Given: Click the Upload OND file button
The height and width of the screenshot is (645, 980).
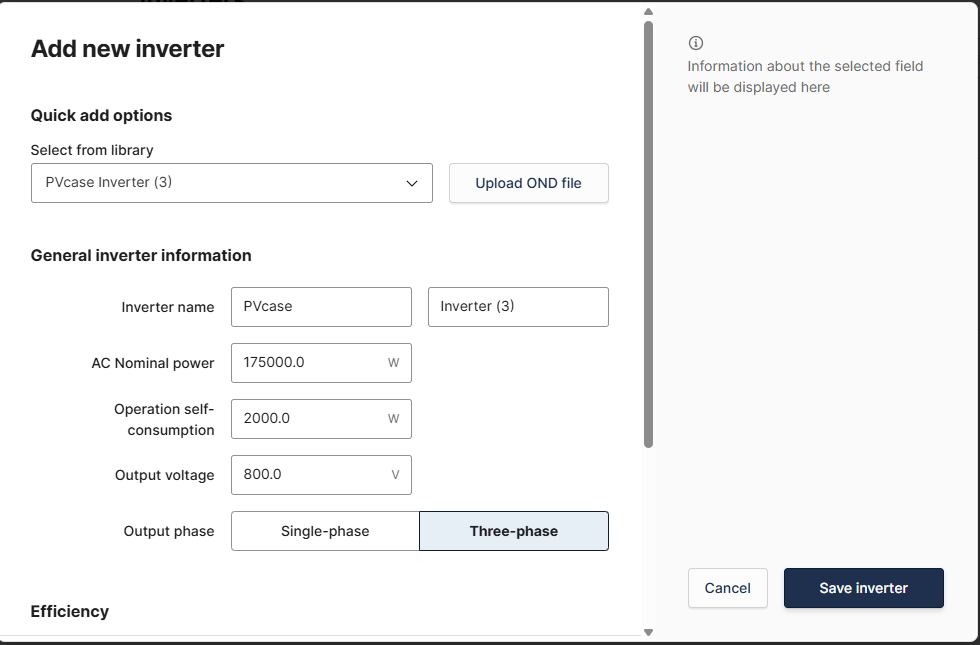Looking at the screenshot, I should (x=529, y=183).
